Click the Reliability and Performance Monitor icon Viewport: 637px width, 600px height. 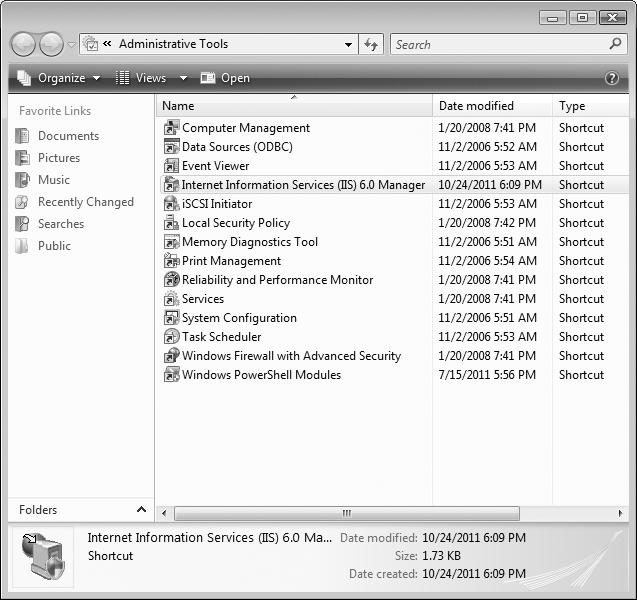pyautogui.click(x=171, y=279)
